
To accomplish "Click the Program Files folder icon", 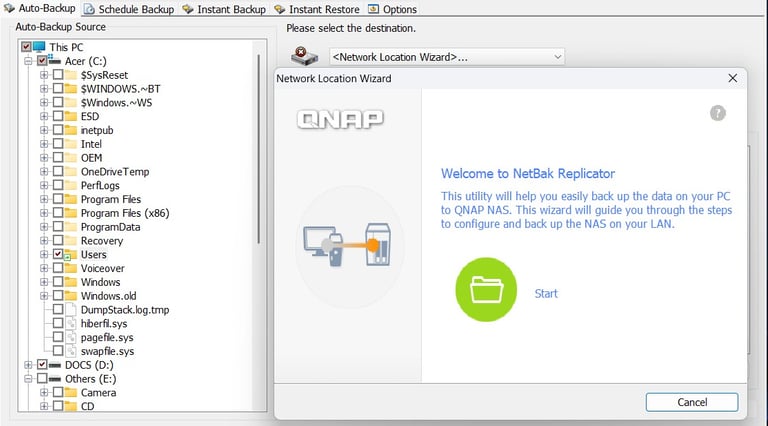I will (x=71, y=199).
